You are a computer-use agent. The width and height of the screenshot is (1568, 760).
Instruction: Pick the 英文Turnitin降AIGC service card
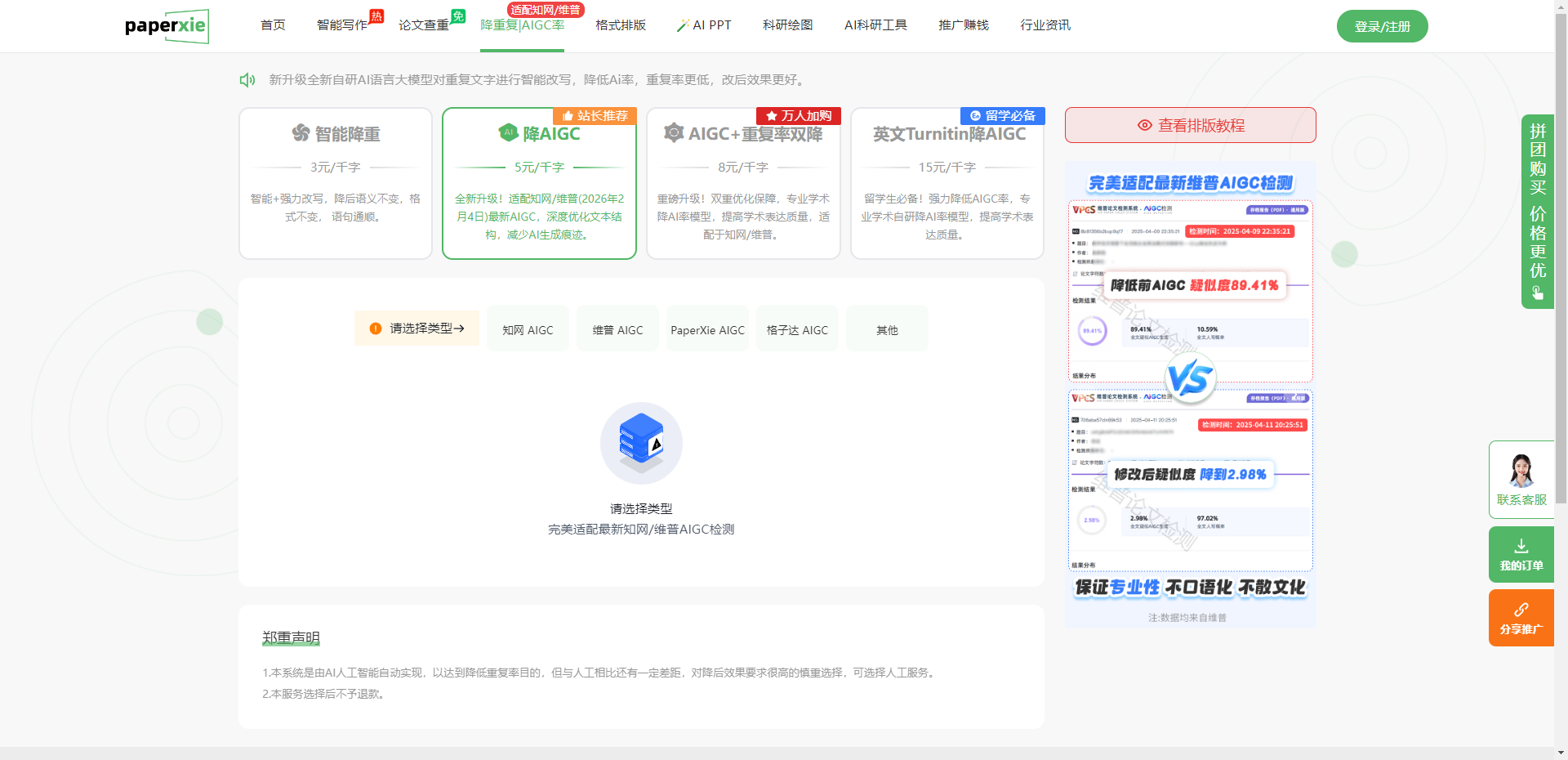pos(947,184)
